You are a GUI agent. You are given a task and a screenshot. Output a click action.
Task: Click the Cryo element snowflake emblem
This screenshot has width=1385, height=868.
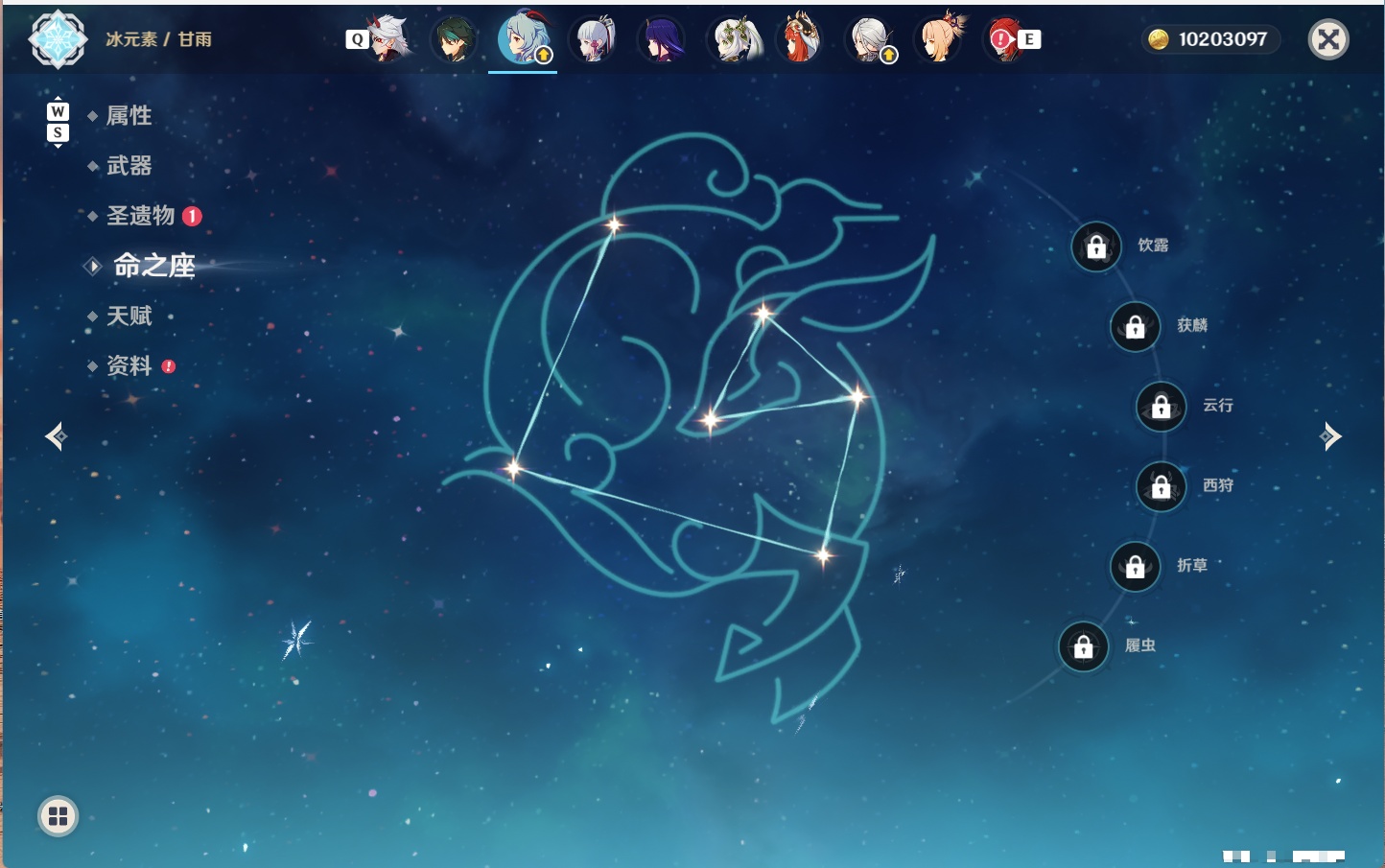pos(59,39)
